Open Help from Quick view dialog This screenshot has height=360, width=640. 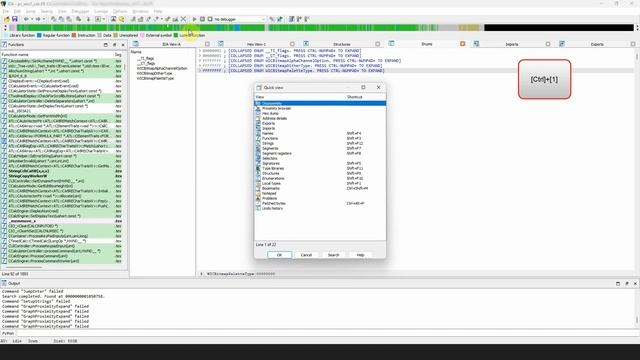[360, 255]
